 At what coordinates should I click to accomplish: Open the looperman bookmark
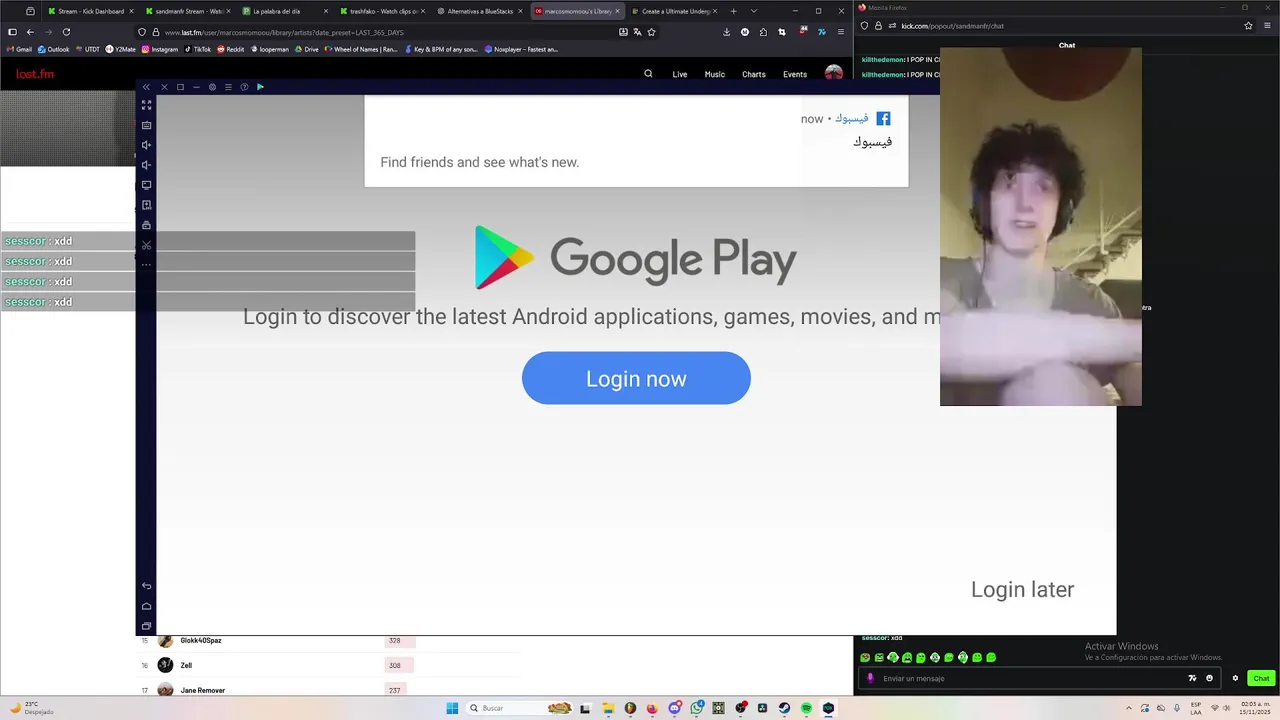pyautogui.click(x=269, y=49)
